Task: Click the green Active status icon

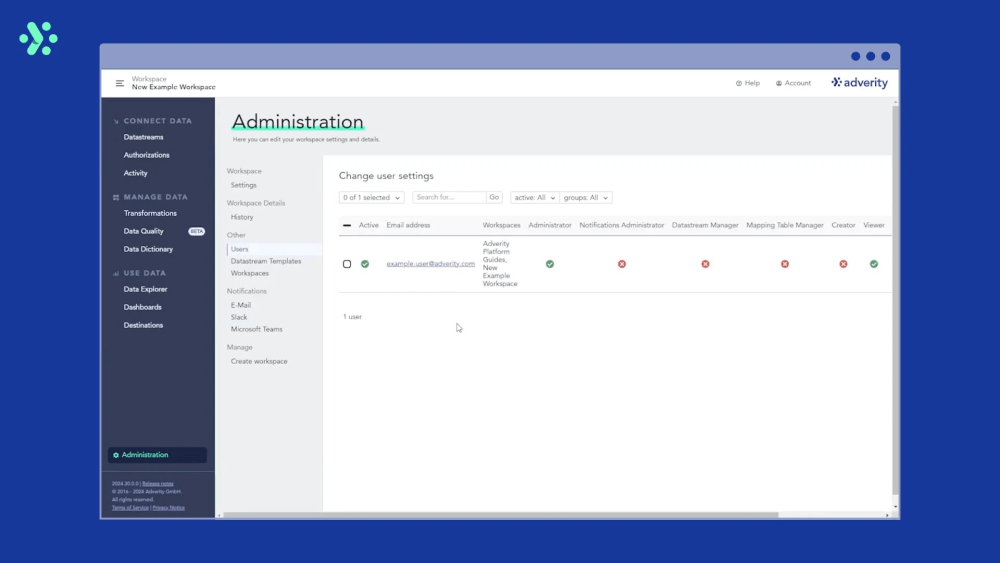Action: (x=365, y=264)
